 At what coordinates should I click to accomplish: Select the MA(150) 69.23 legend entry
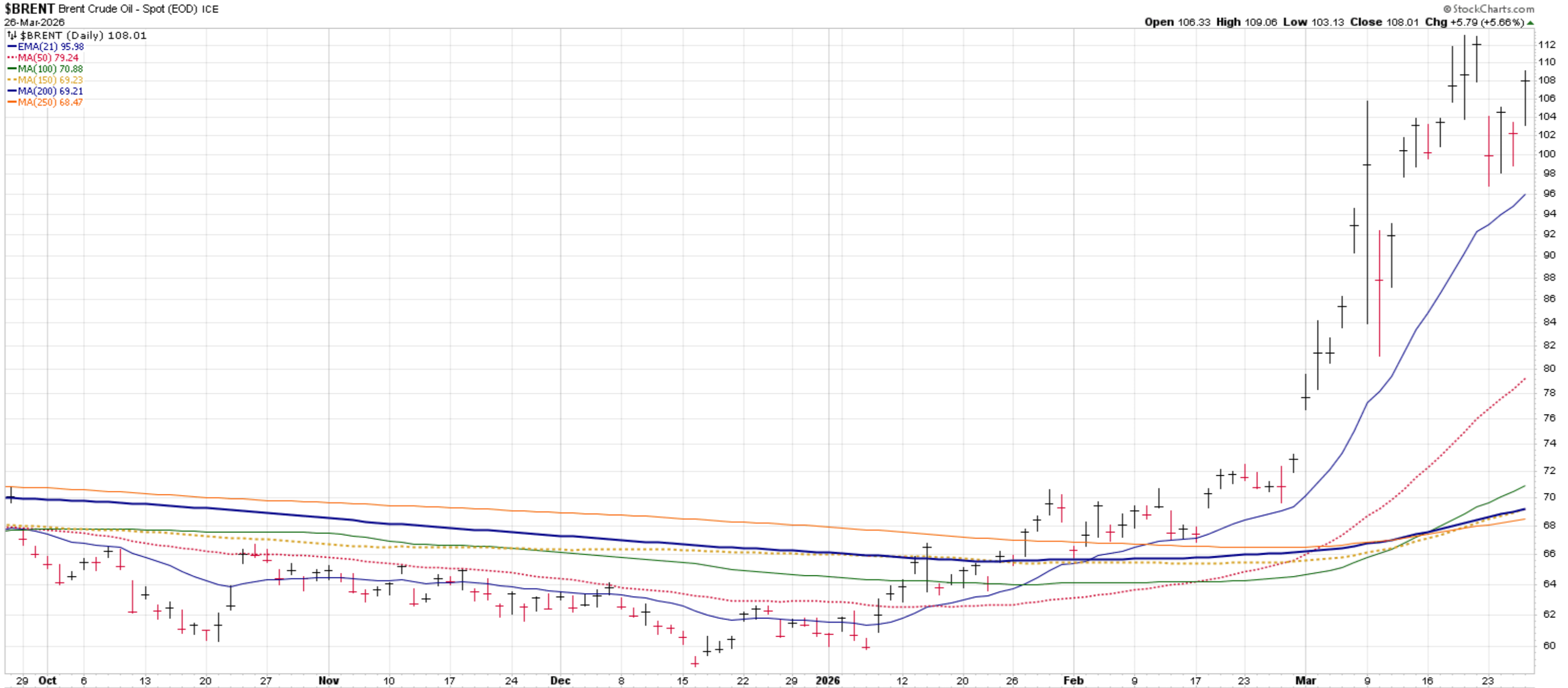click(50, 80)
